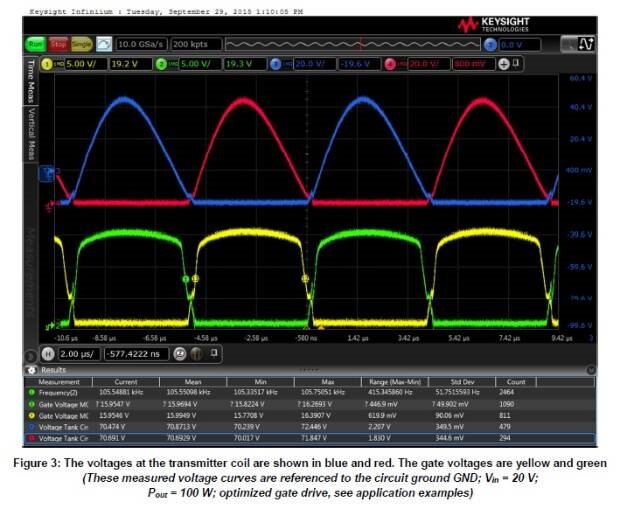Screen dimensions: 620x509
Task: Click the red Stop button
Action: 58,44
